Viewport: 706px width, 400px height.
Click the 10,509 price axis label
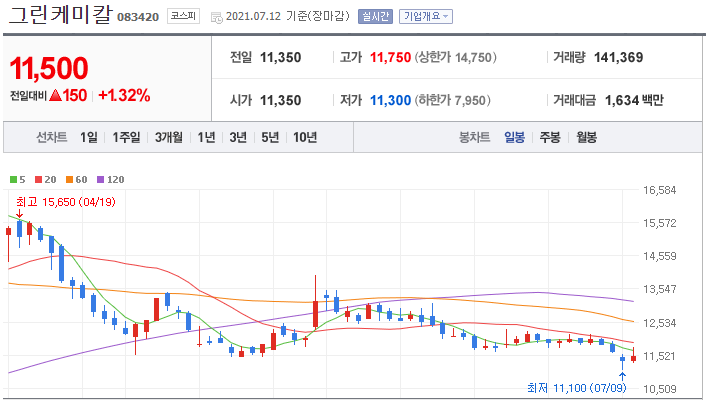tap(660, 389)
